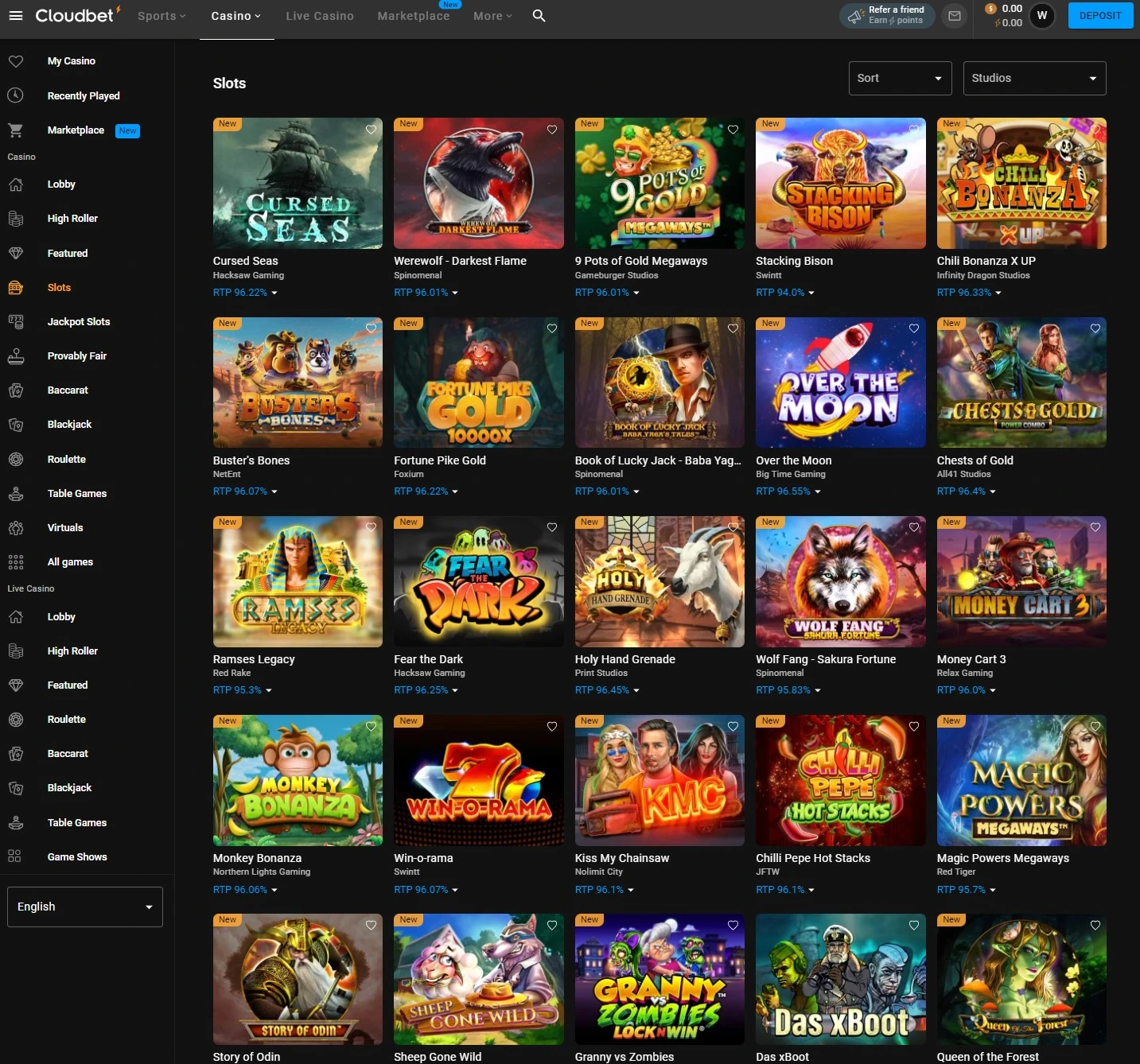Click the DEPOSIT button
This screenshot has width=1140, height=1064.
tap(1100, 16)
